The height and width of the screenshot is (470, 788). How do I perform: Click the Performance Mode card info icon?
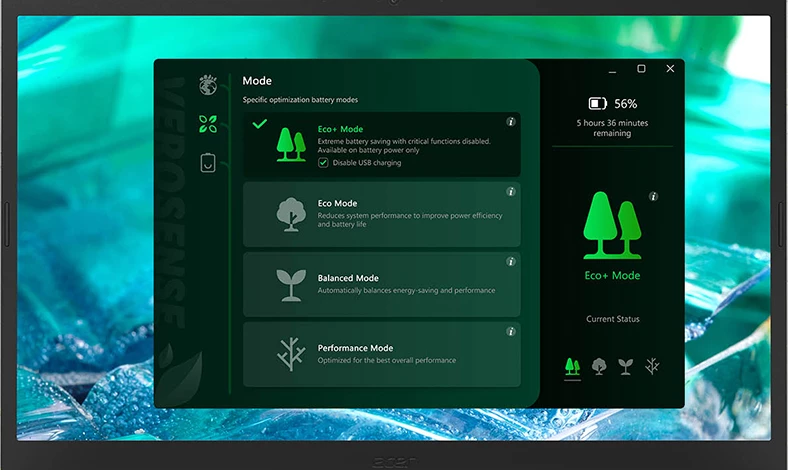511,331
